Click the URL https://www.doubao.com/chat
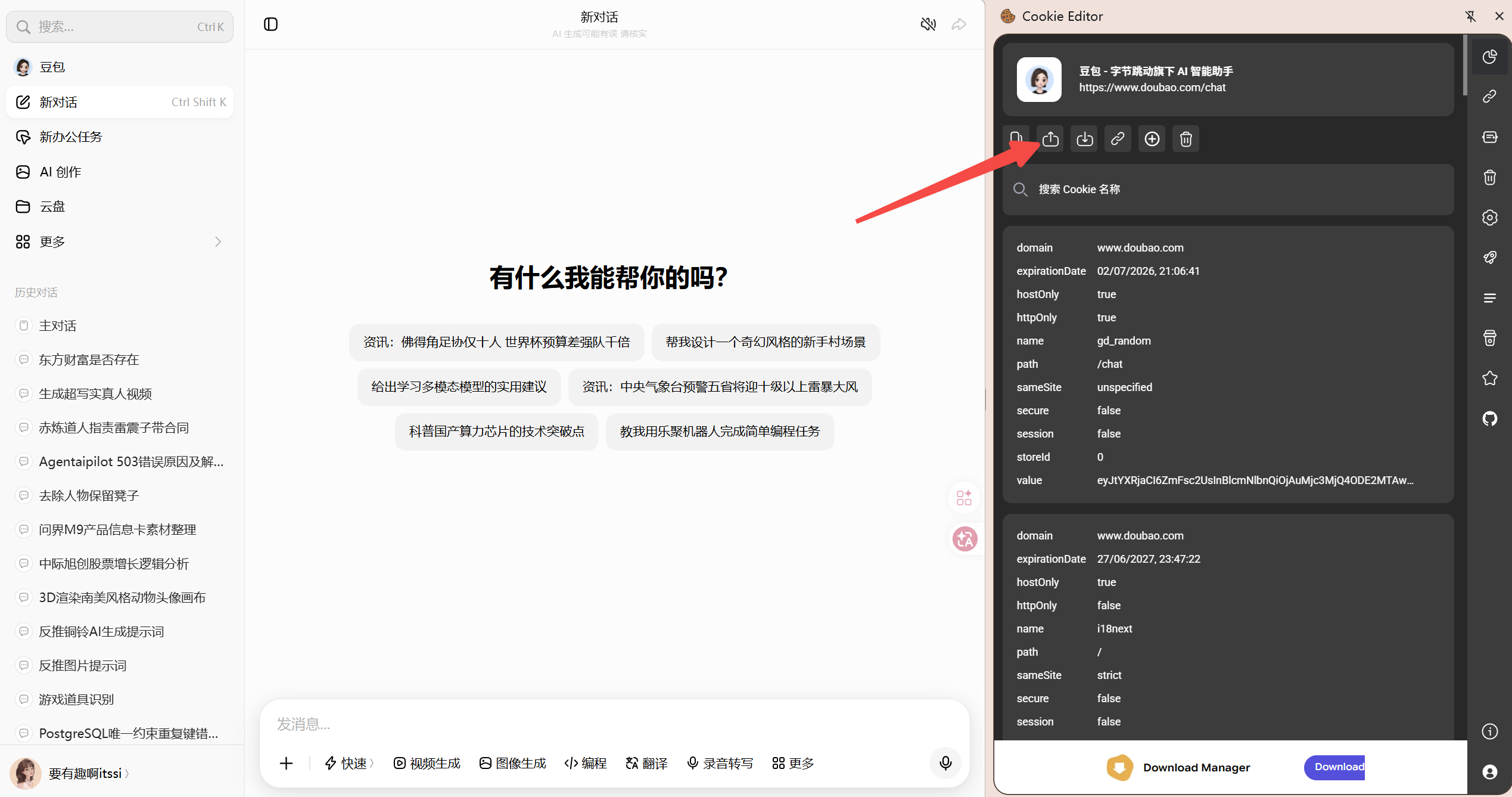1512x797 pixels. (x=1152, y=88)
